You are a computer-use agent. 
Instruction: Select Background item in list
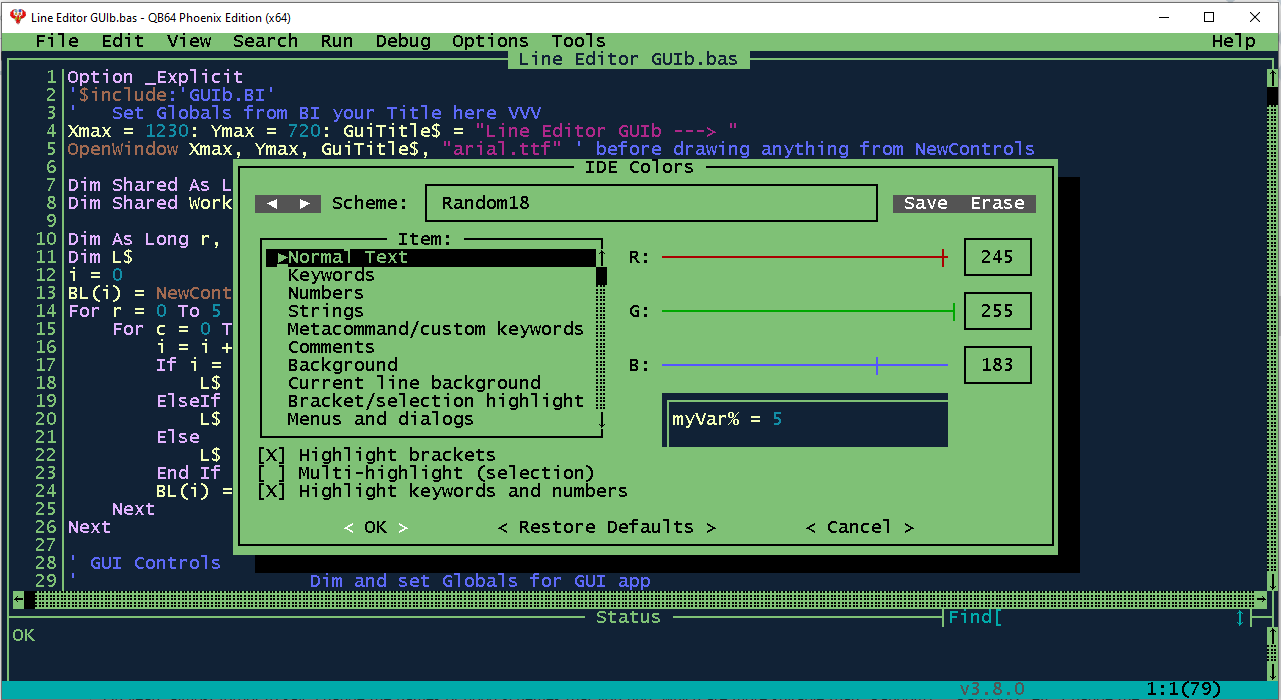[x=343, y=365]
